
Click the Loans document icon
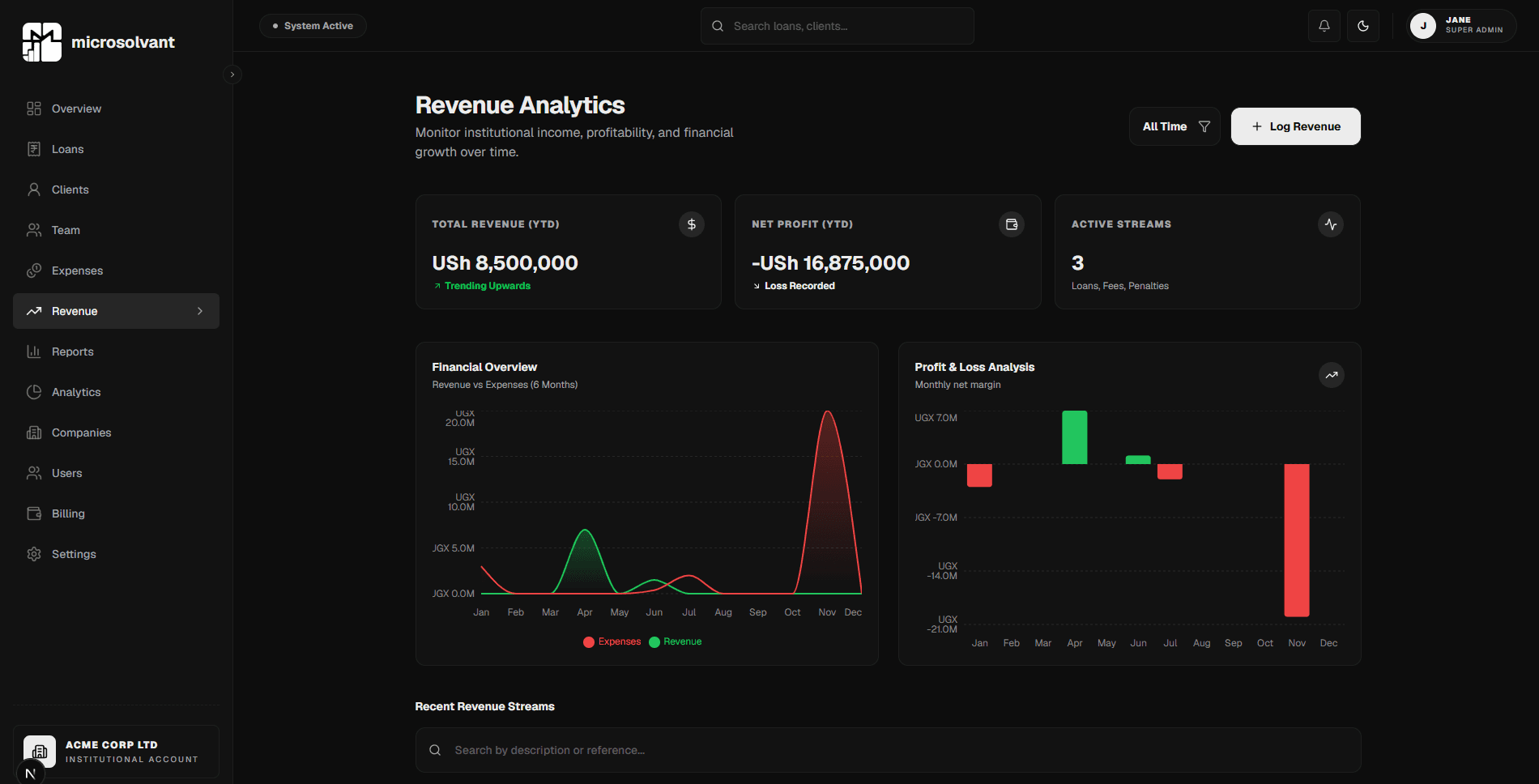(x=34, y=149)
